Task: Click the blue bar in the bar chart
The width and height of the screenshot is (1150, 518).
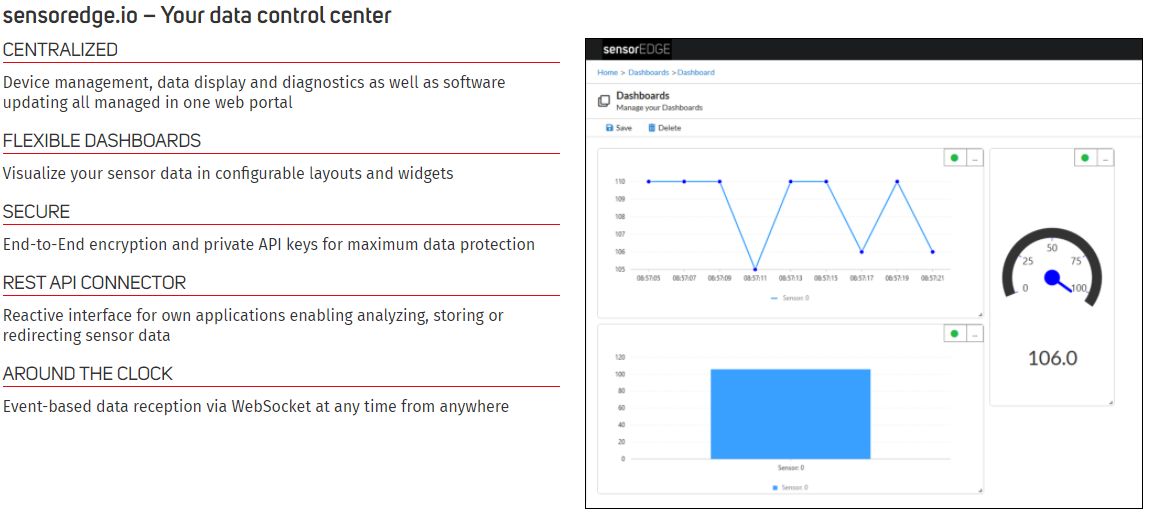Action: [x=790, y=414]
